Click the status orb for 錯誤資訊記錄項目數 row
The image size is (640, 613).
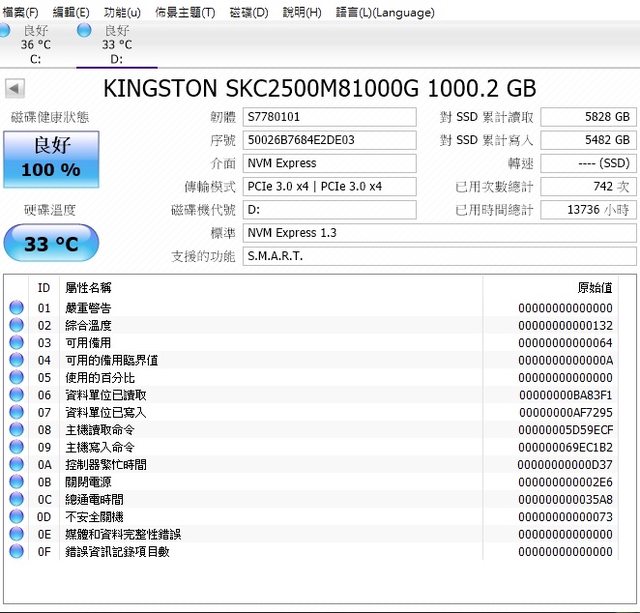coord(16,551)
